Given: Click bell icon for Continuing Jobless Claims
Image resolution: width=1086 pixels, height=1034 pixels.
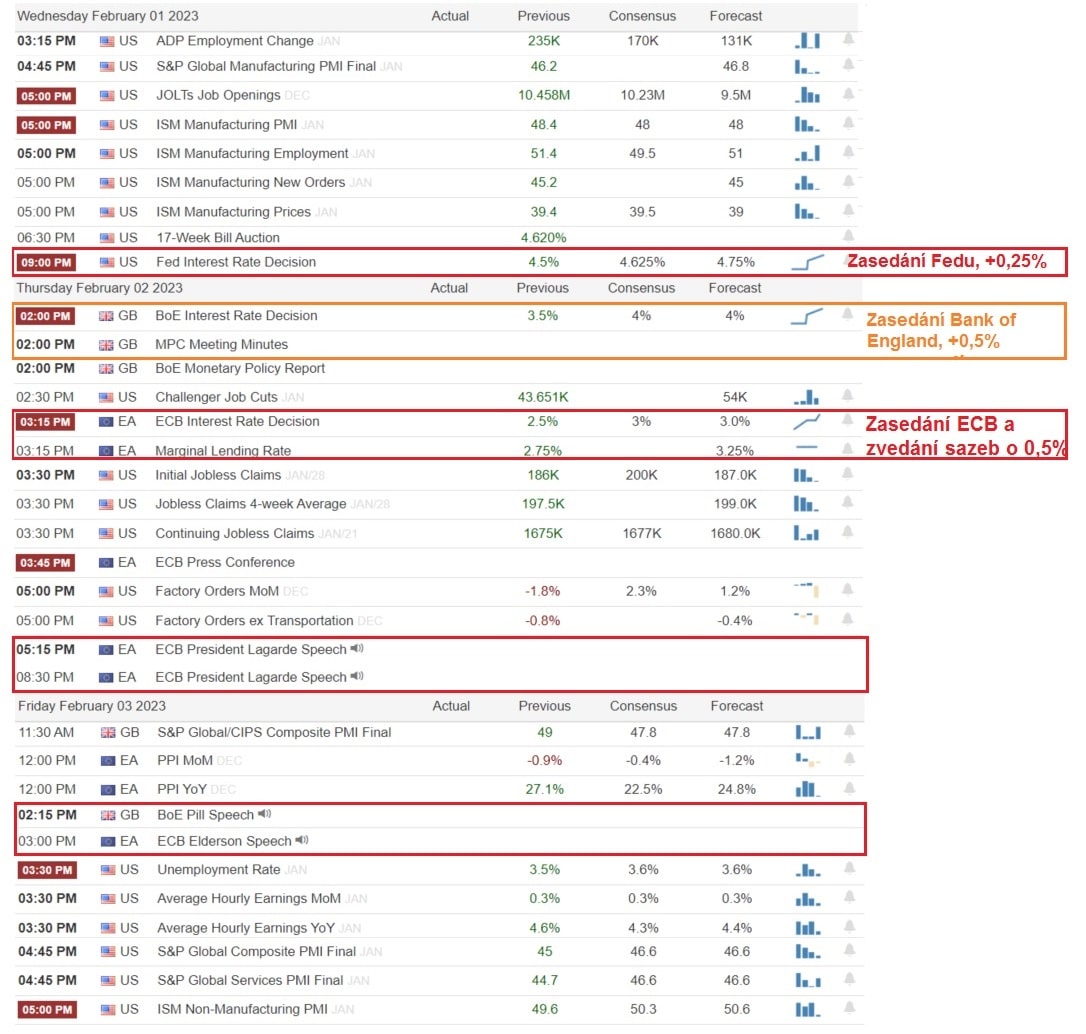Looking at the screenshot, I should coord(847,532).
